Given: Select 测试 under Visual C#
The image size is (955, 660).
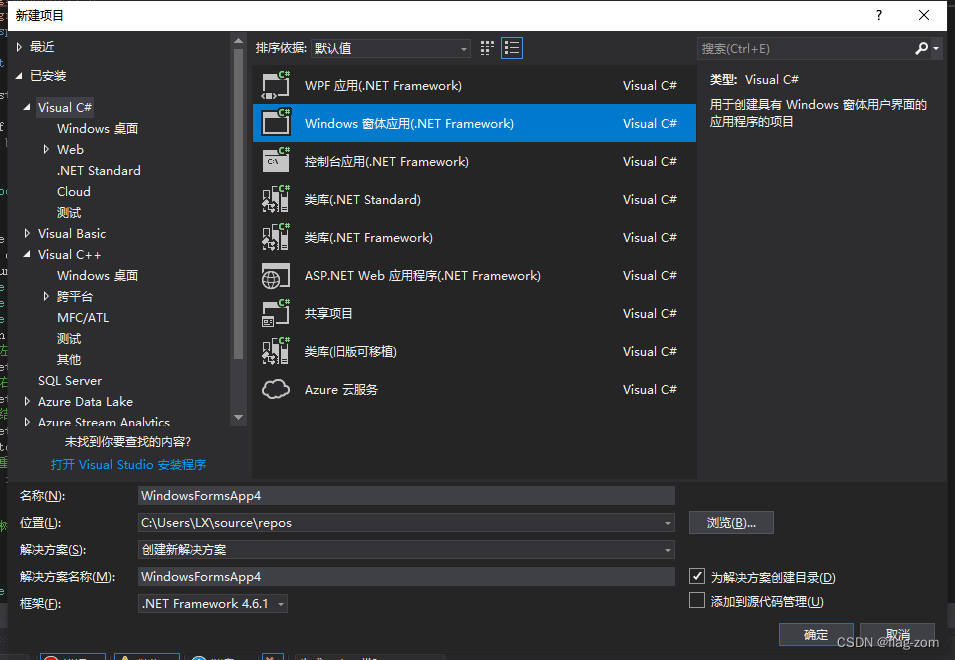Looking at the screenshot, I should [x=69, y=212].
